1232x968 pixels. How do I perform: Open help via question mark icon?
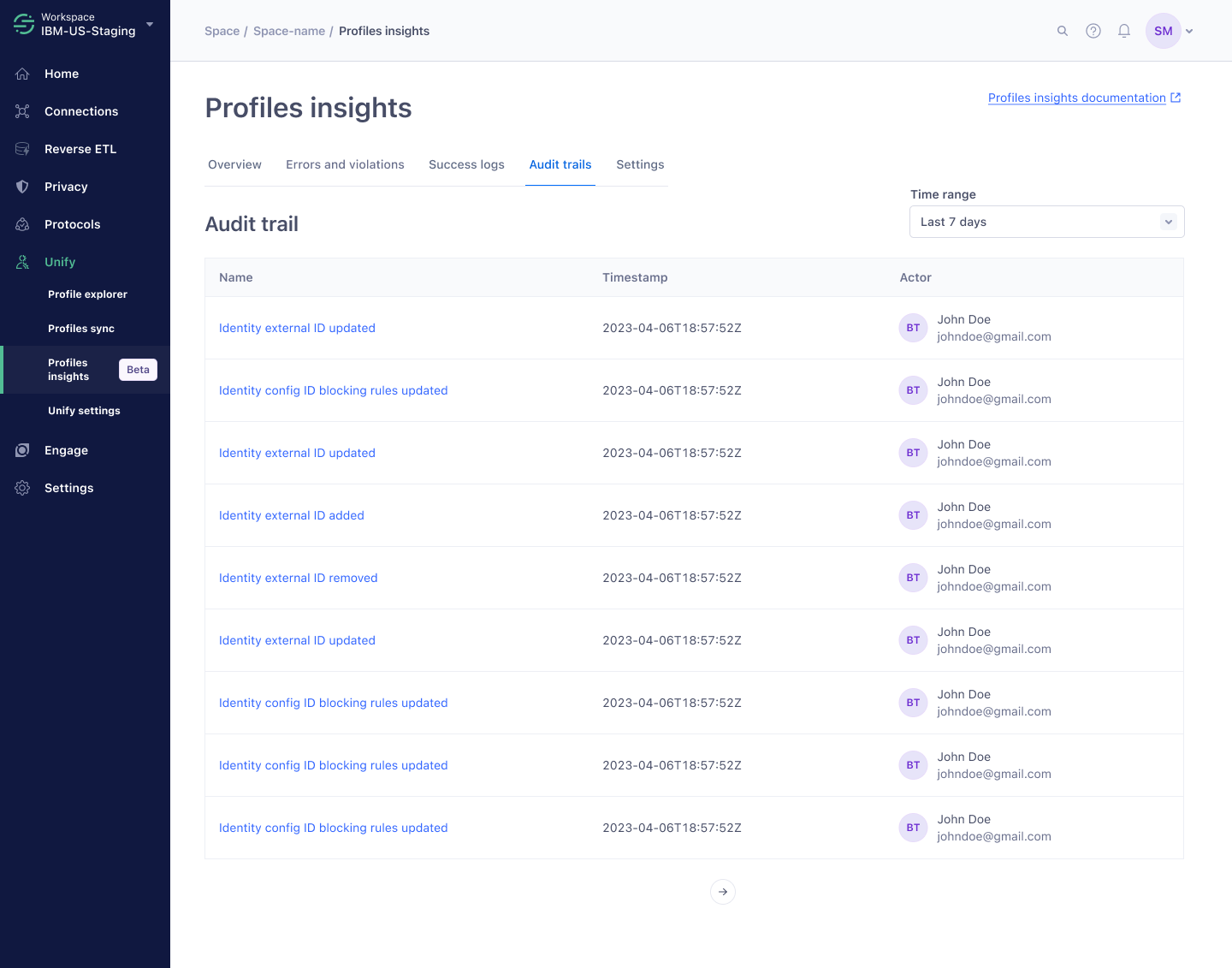coord(1093,31)
